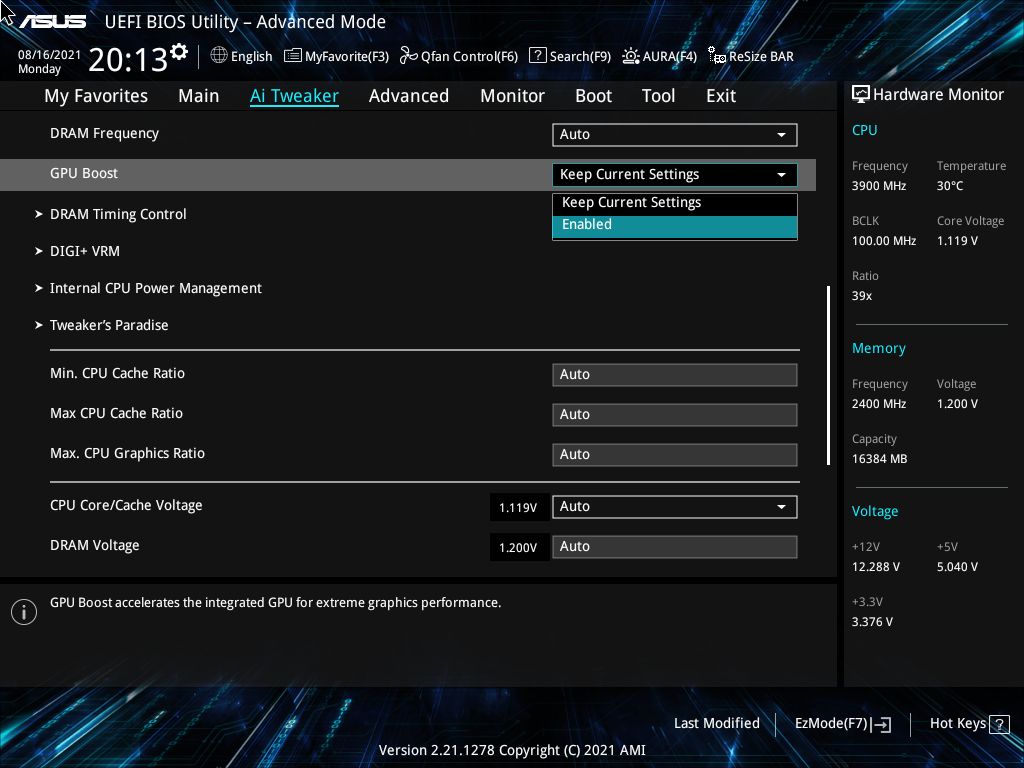Click the 39x ratio value
The height and width of the screenshot is (768, 1024).
(862, 296)
